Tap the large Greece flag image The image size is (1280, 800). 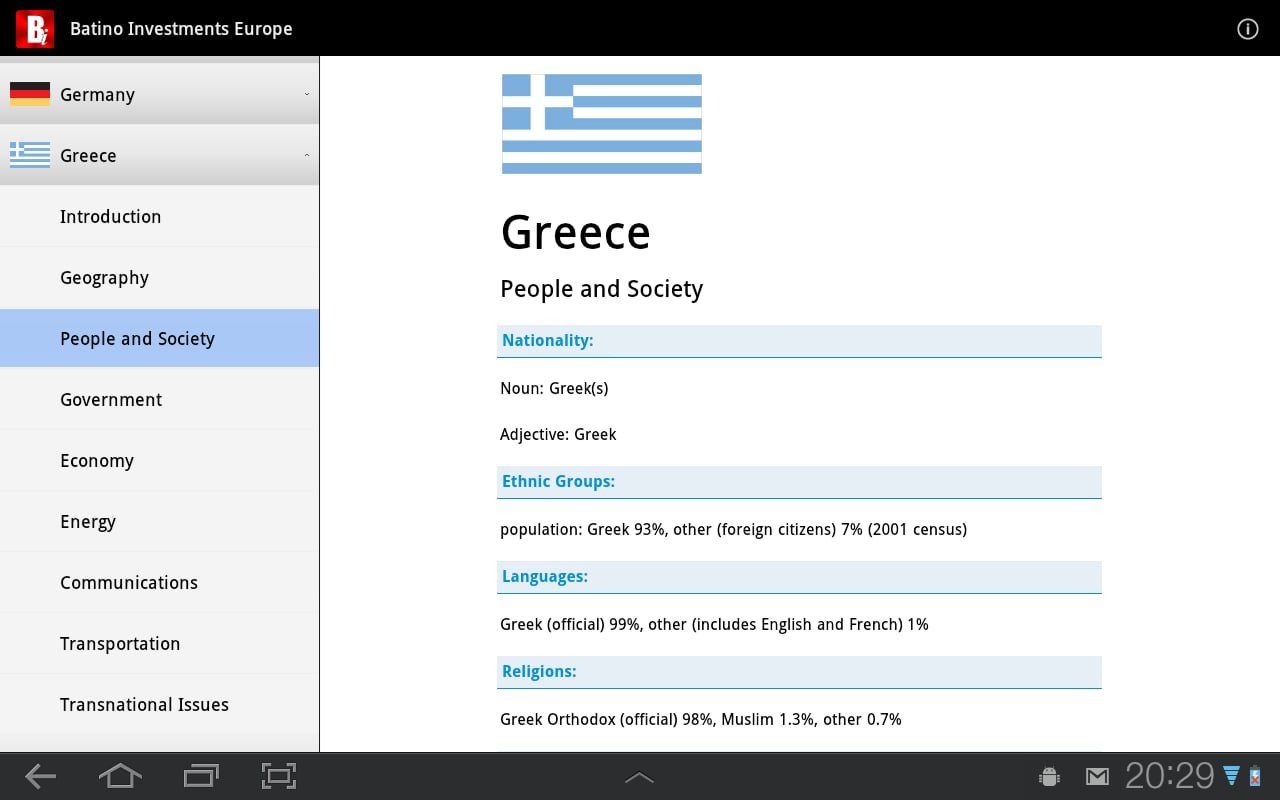coord(601,124)
